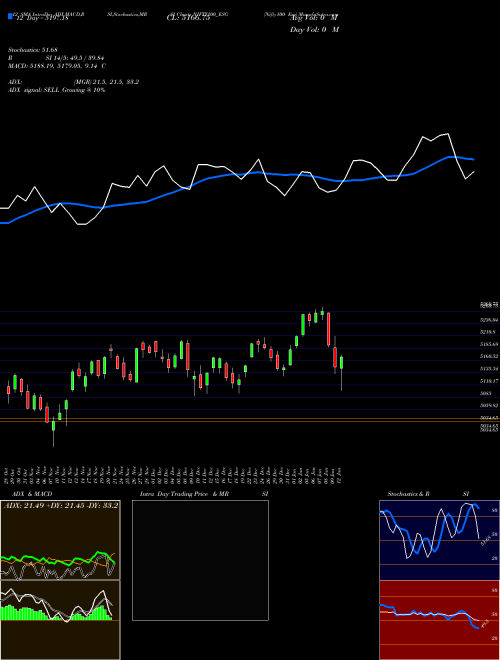Click the right end of the blue moving average line
The width and height of the screenshot is (500, 660).
point(474,160)
